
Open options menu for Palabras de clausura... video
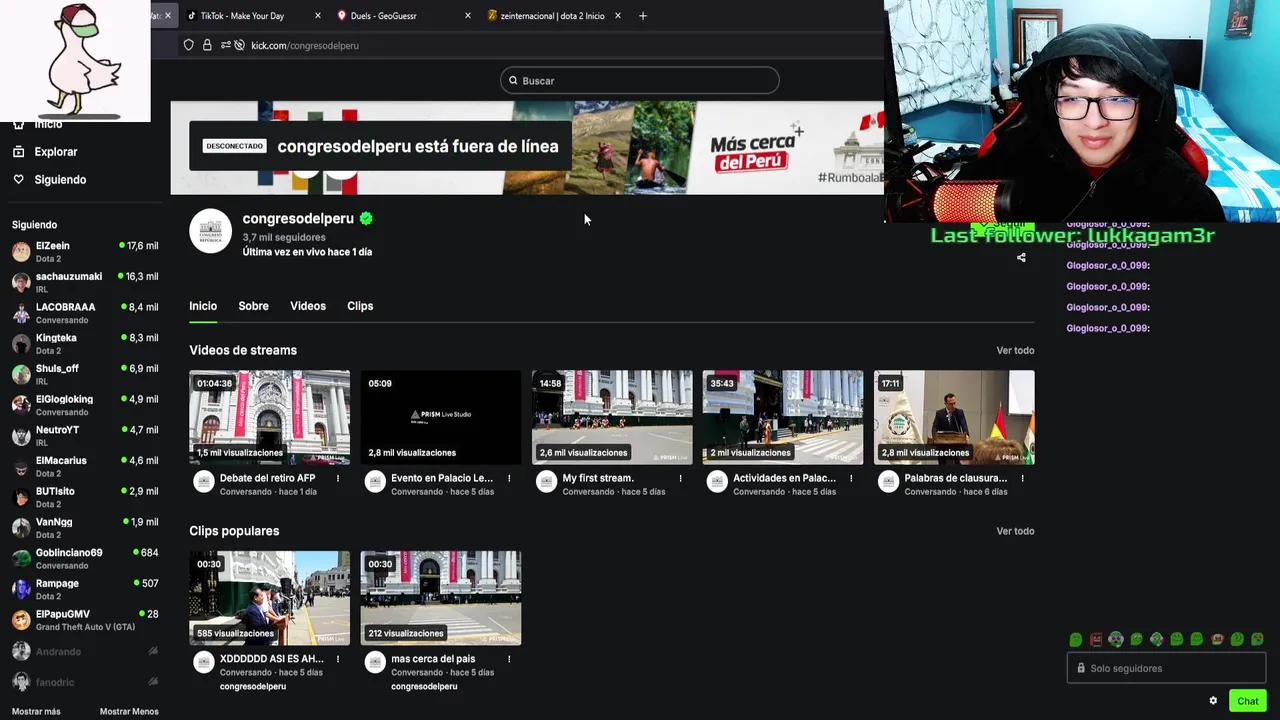coord(1022,479)
